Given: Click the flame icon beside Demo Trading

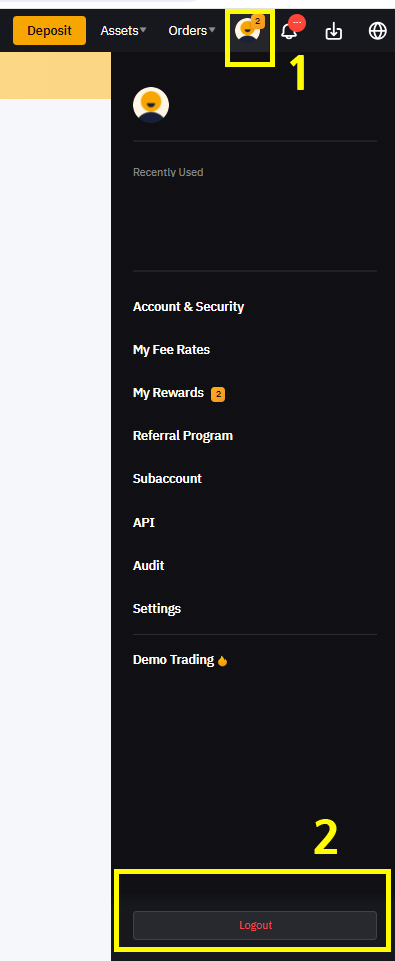Looking at the screenshot, I should pyautogui.click(x=222, y=661).
